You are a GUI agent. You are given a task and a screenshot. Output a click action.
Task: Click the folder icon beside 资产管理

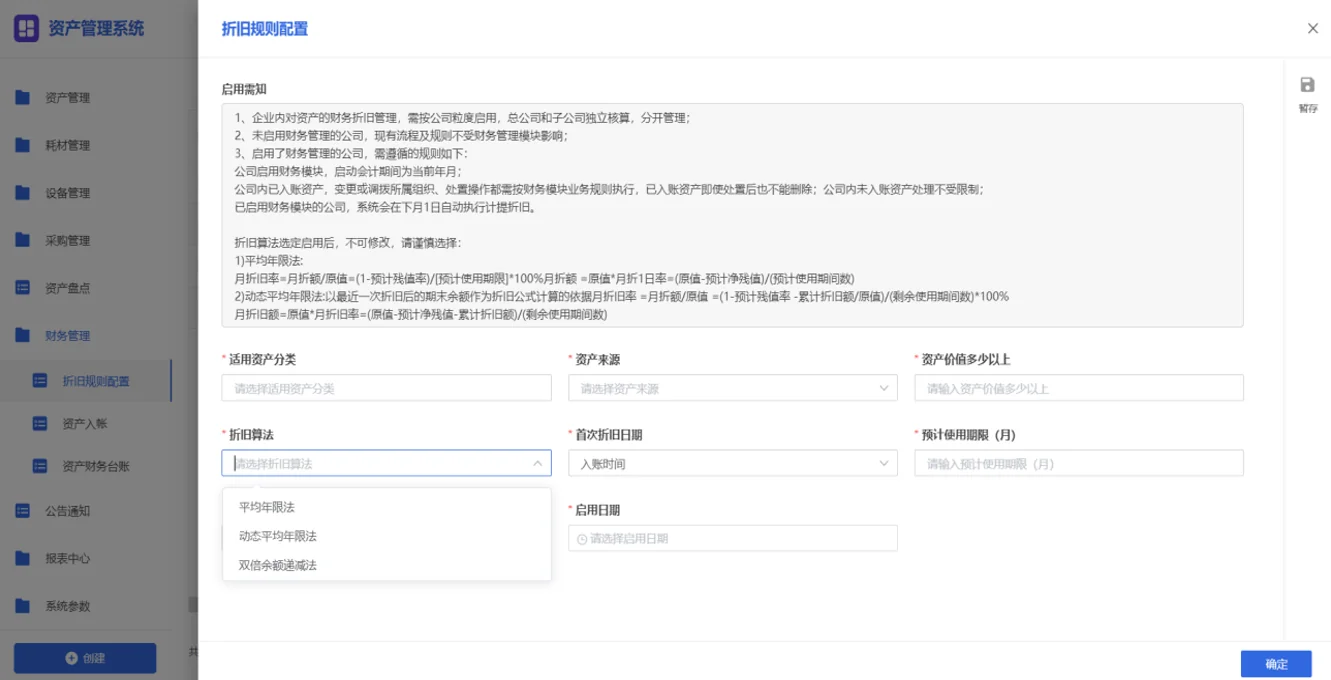pyautogui.click(x=23, y=98)
